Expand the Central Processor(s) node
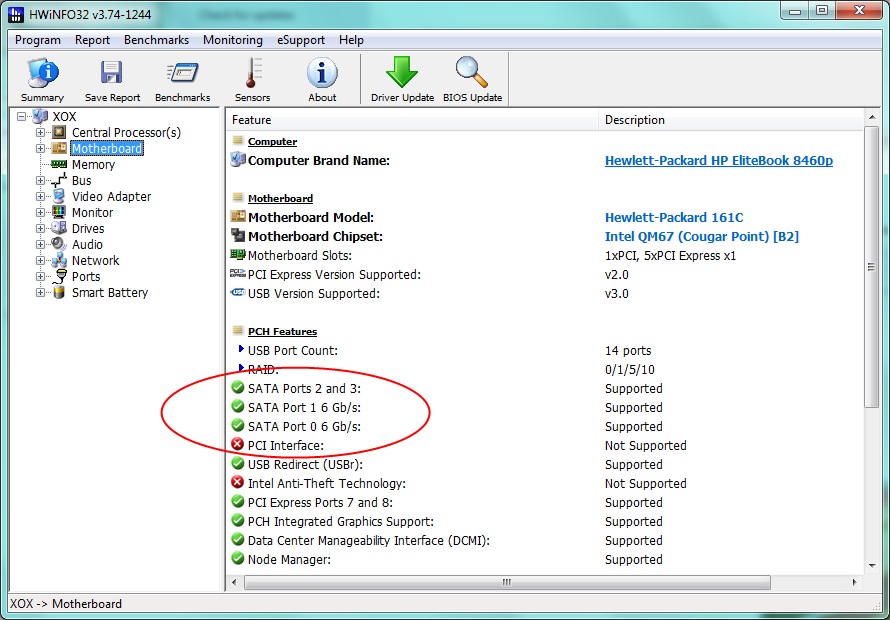The height and width of the screenshot is (620, 890). click(40, 132)
